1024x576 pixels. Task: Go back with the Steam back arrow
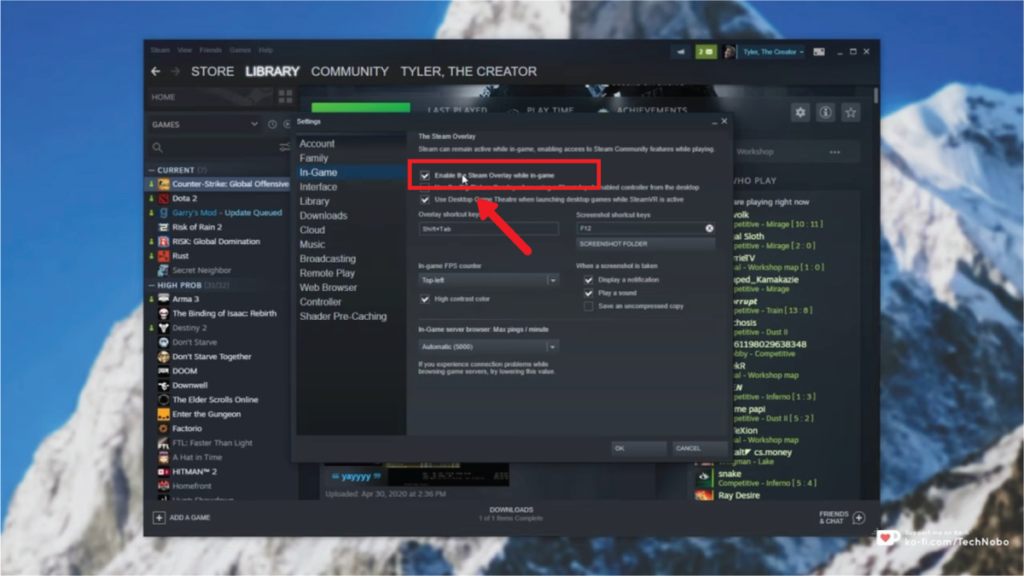pos(155,71)
